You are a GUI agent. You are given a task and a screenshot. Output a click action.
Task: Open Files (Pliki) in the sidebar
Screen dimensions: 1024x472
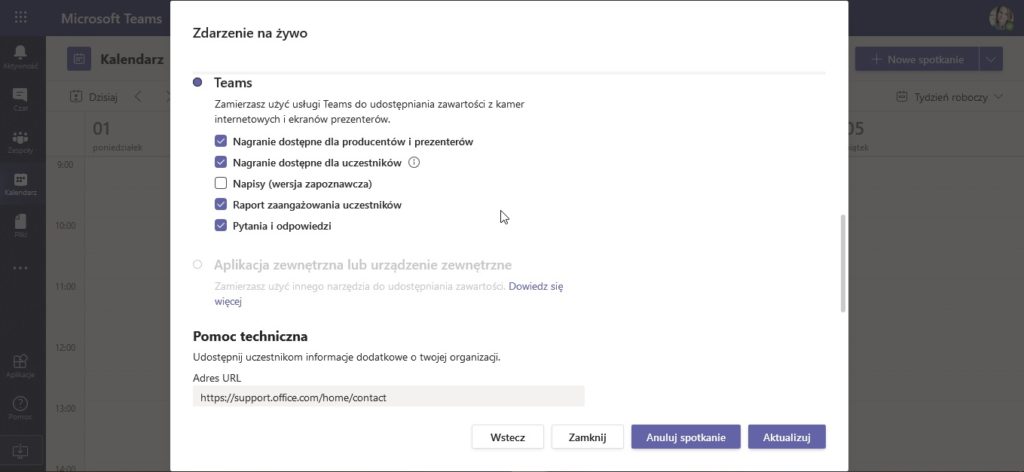coord(20,225)
